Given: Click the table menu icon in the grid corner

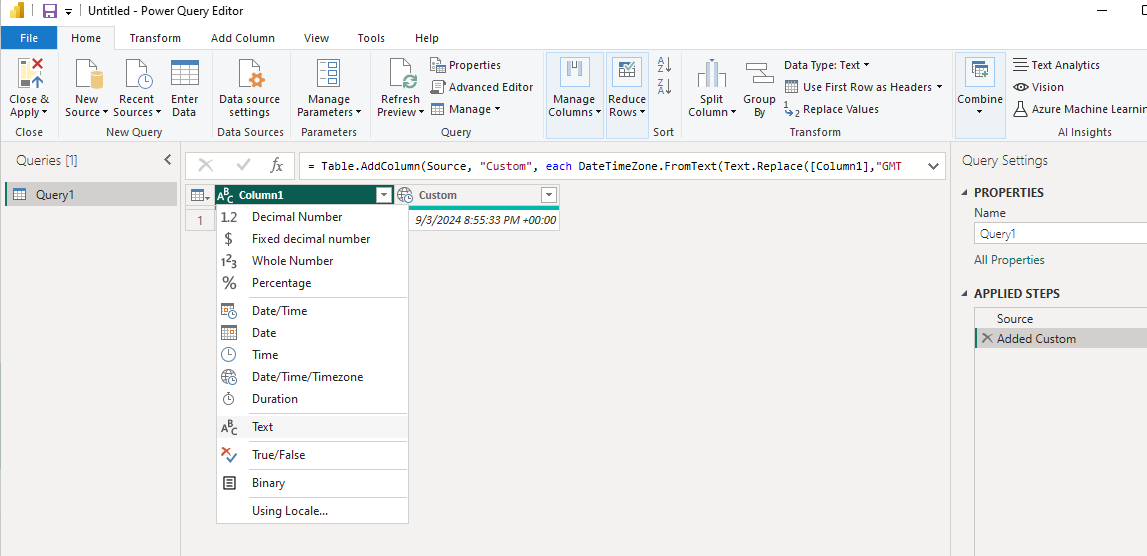Looking at the screenshot, I should coord(200,195).
